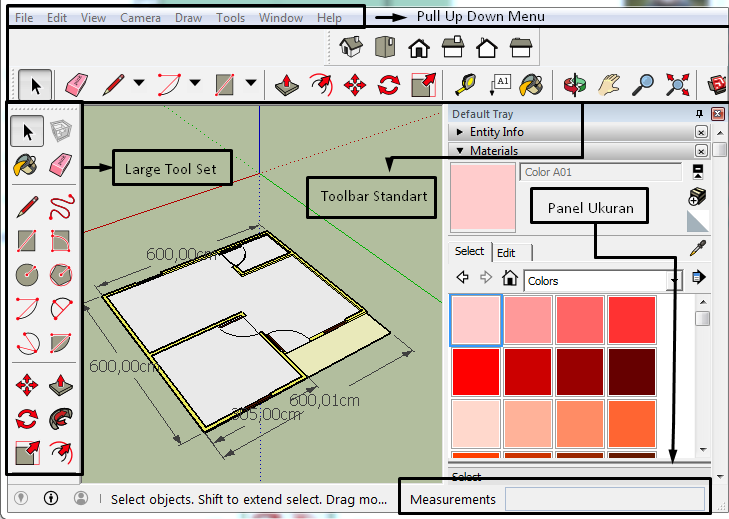Switch to Iso view house icon
This screenshot has height=519, width=729.
(x=351, y=47)
